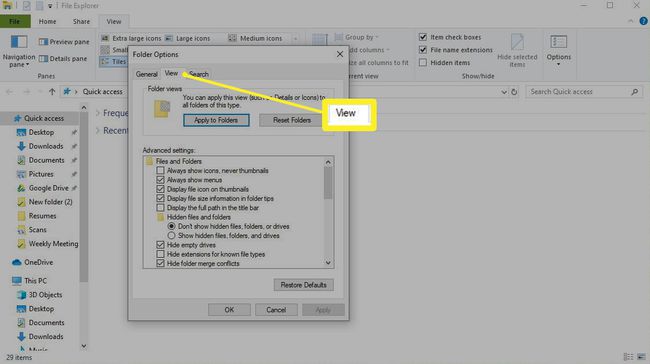
Task: Toggle Hidden items checkbox
Action: point(423,63)
